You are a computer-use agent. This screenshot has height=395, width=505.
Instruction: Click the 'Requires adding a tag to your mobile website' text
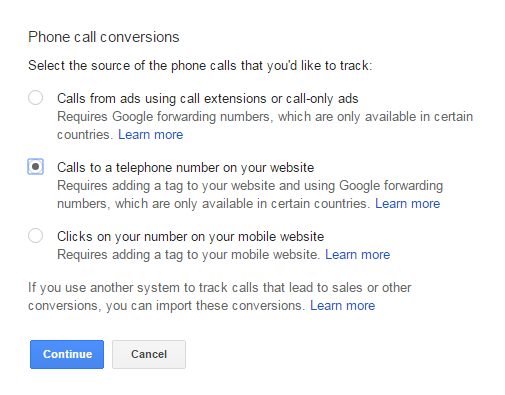(188, 255)
